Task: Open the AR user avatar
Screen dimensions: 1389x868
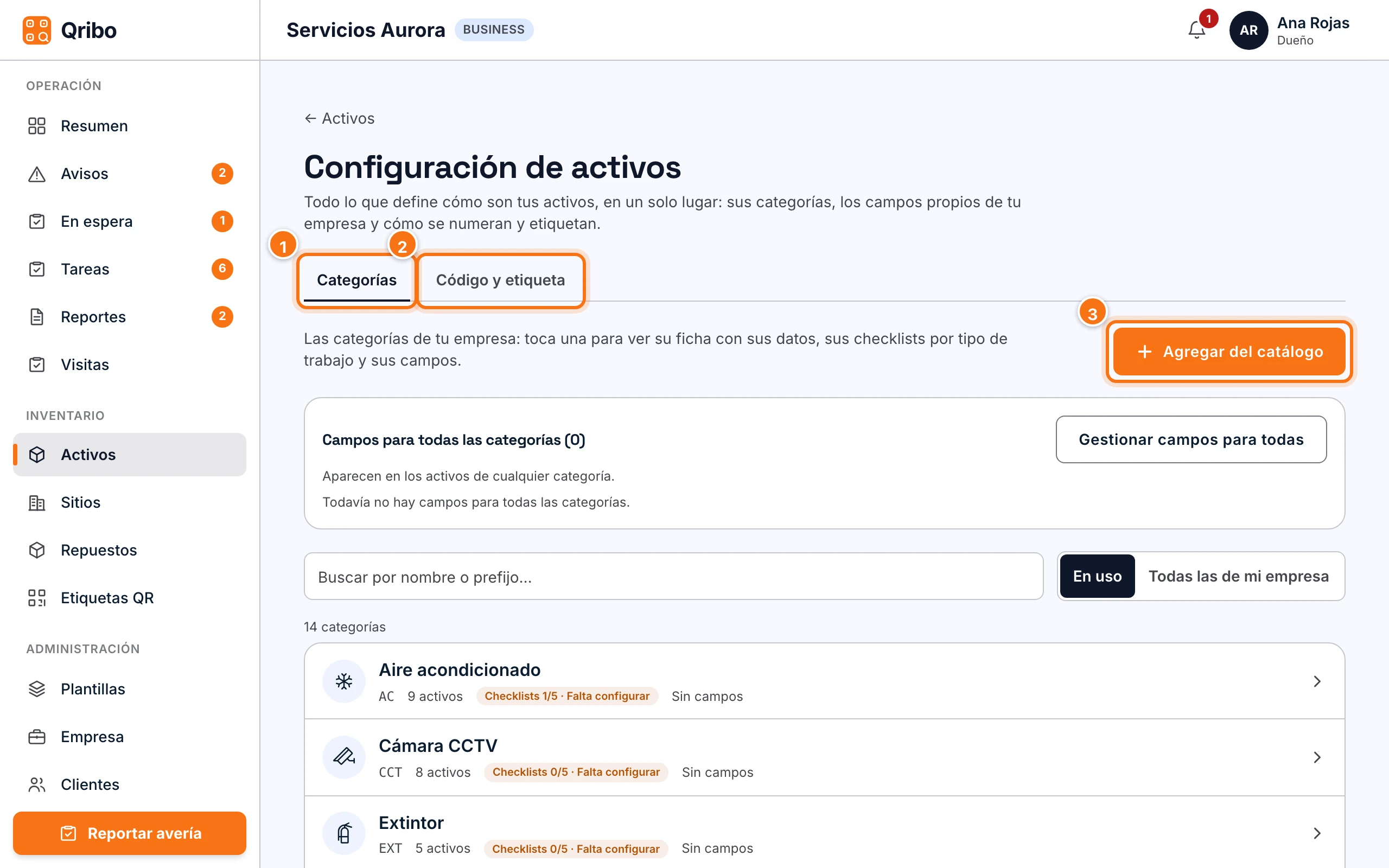Action: [x=1248, y=30]
